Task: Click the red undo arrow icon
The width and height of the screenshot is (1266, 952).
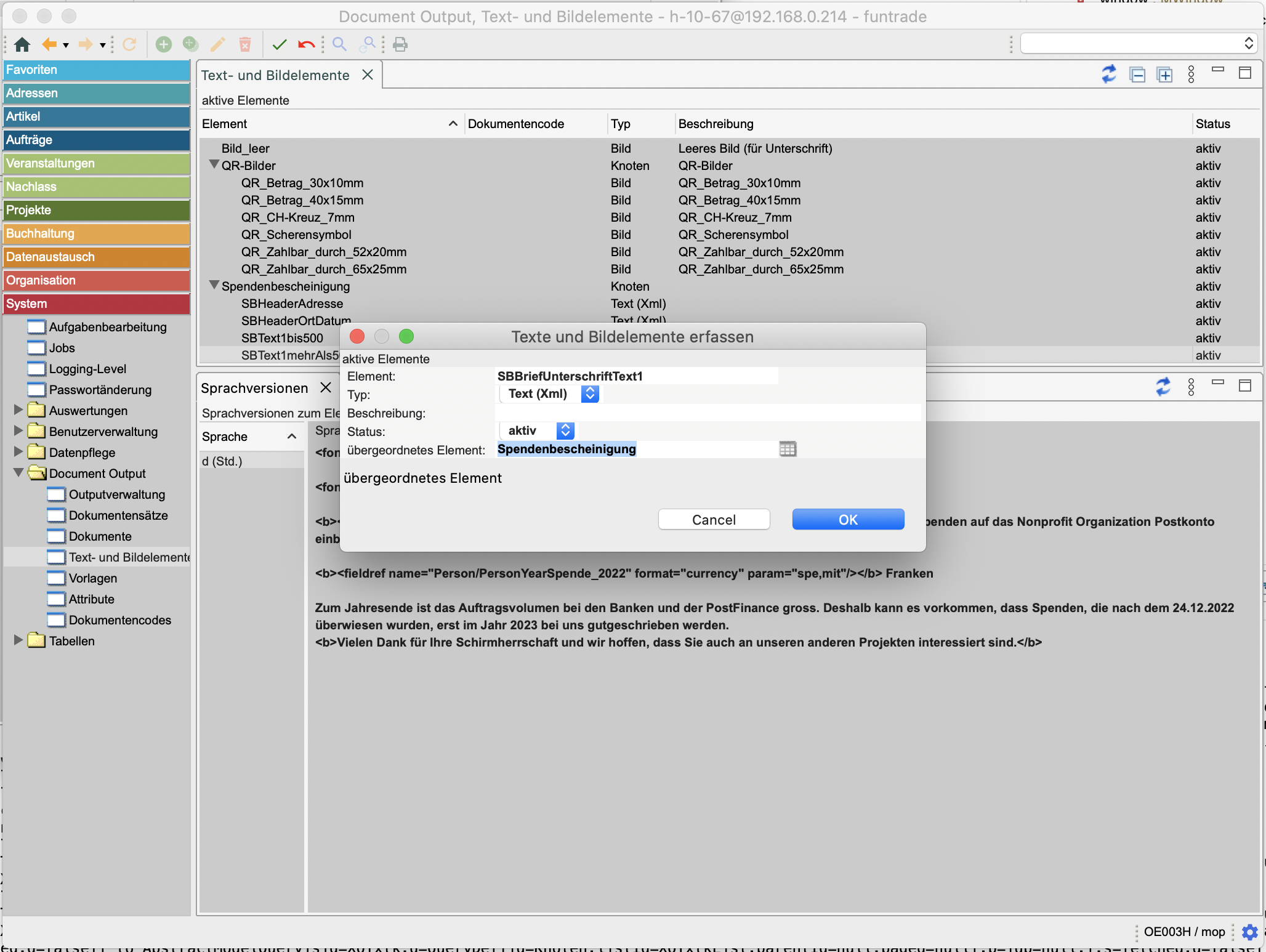Action: [x=306, y=44]
